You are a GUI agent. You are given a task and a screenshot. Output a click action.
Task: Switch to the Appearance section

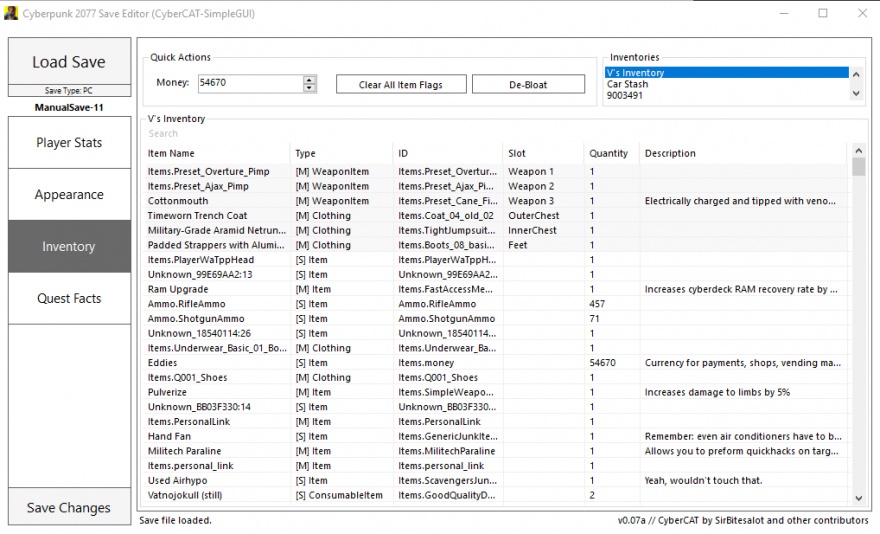[x=69, y=194]
